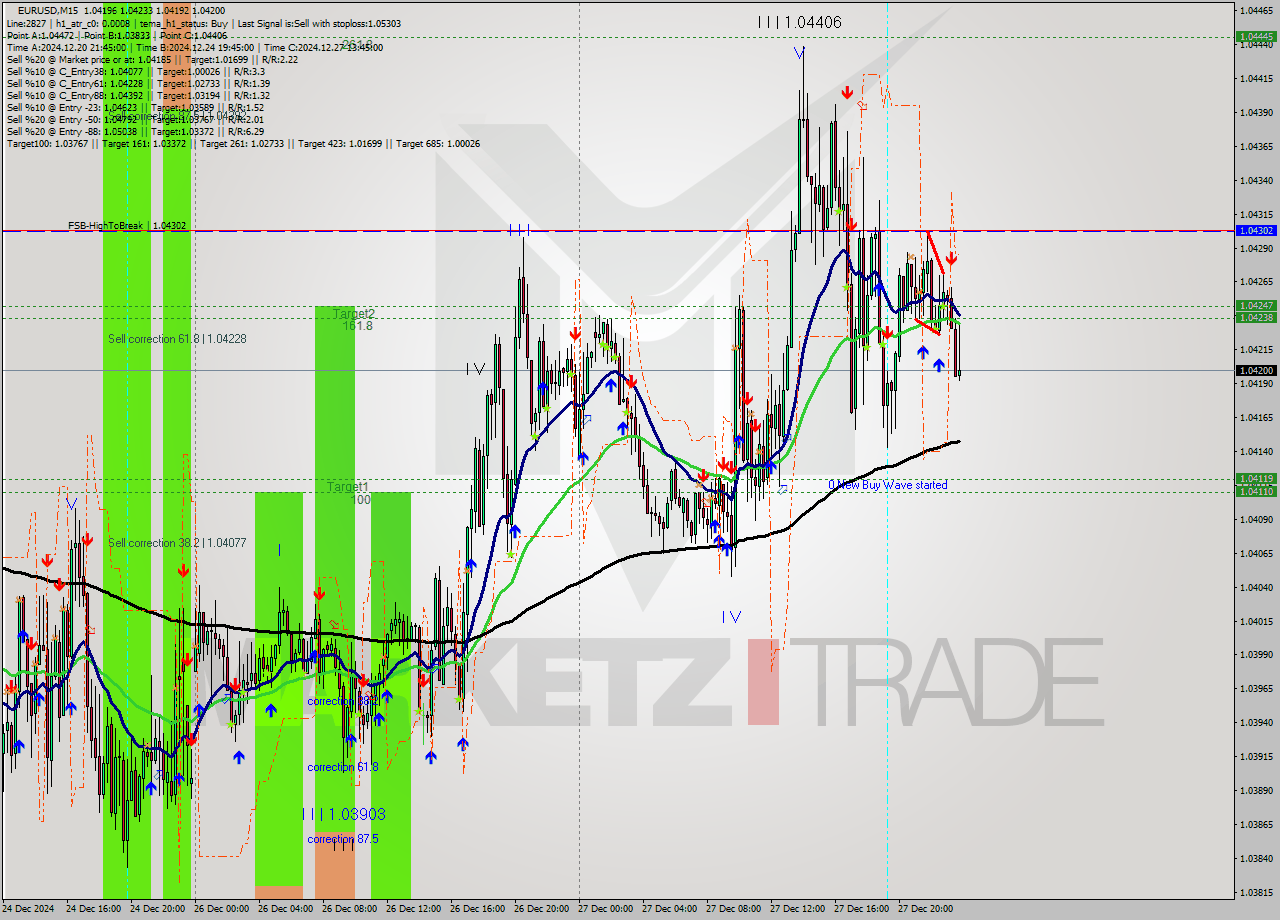Viewport: 1280px width, 920px height.
Task: Click the 1.04040 price axis label
Action: coord(1256,587)
